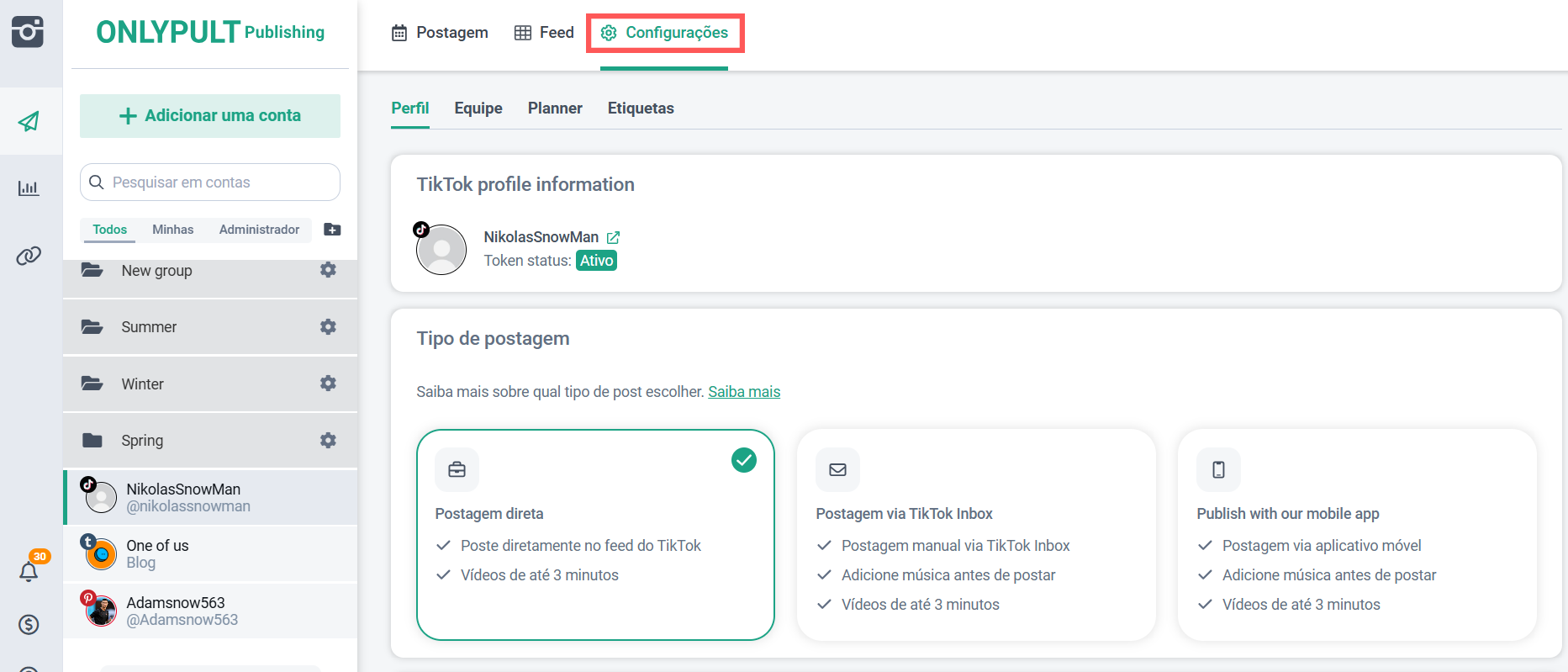Image resolution: width=1568 pixels, height=672 pixels.
Task: Select the Postagem direta option card
Action: pos(594,534)
